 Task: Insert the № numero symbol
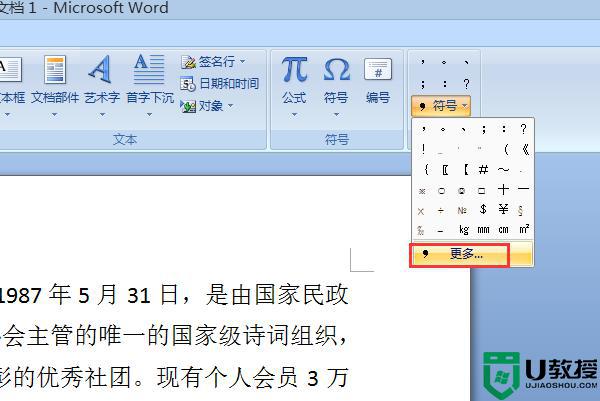tap(462, 211)
